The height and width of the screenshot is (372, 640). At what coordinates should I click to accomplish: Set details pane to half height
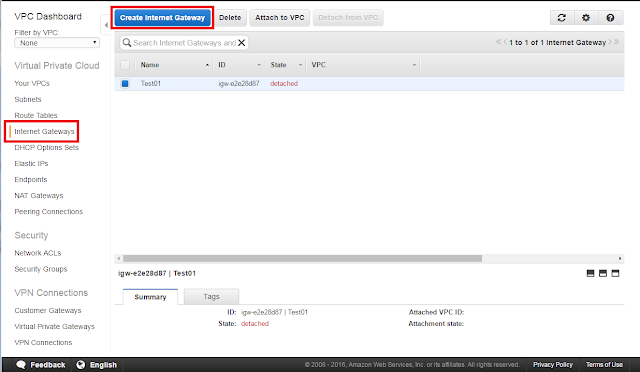pyautogui.click(x=603, y=273)
